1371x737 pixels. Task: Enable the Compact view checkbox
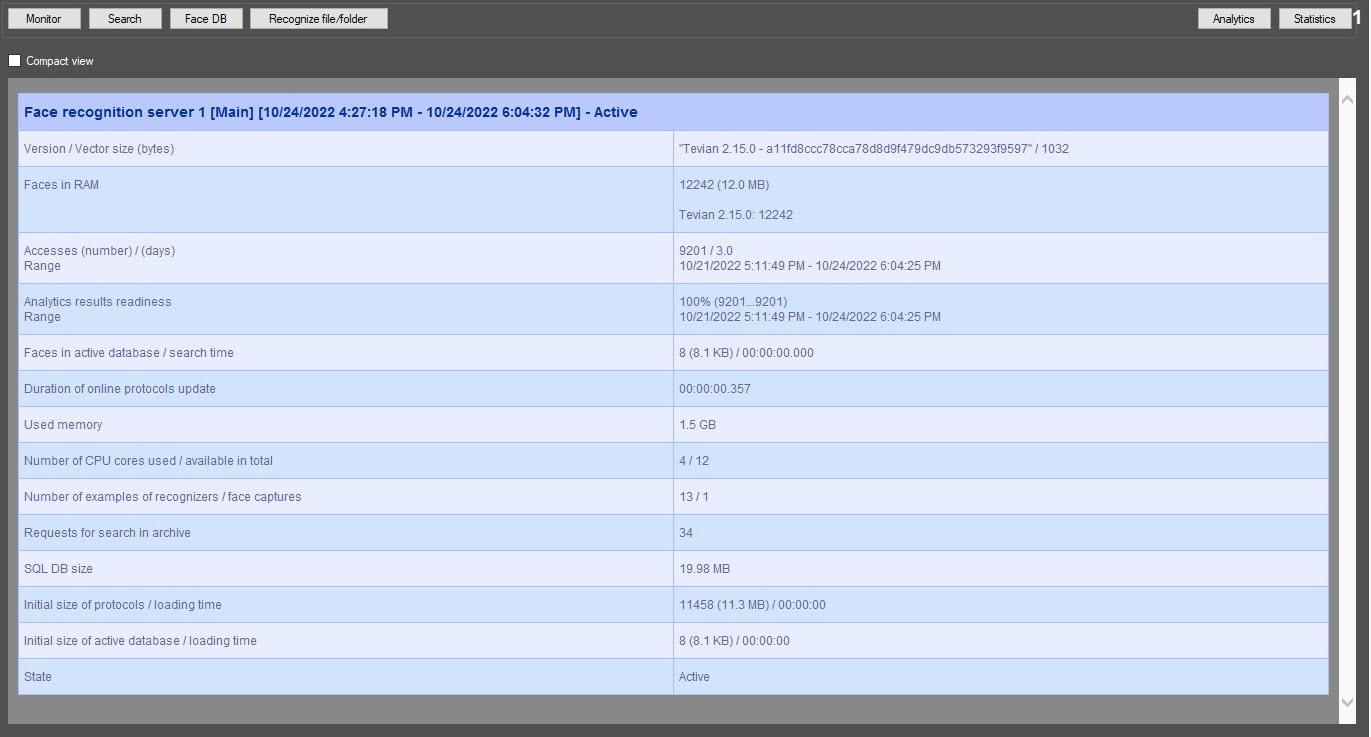pos(15,61)
